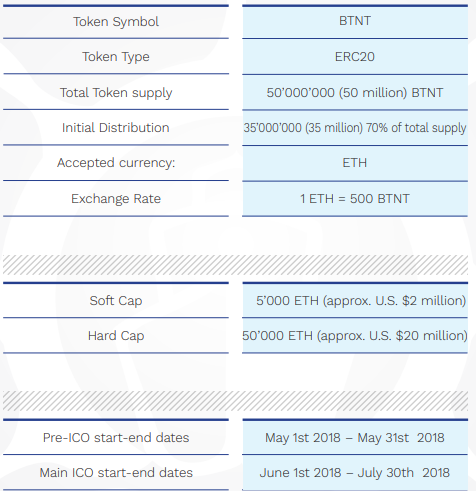Select the June 1st – July 30th value
The image size is (476, 491).
355,473
